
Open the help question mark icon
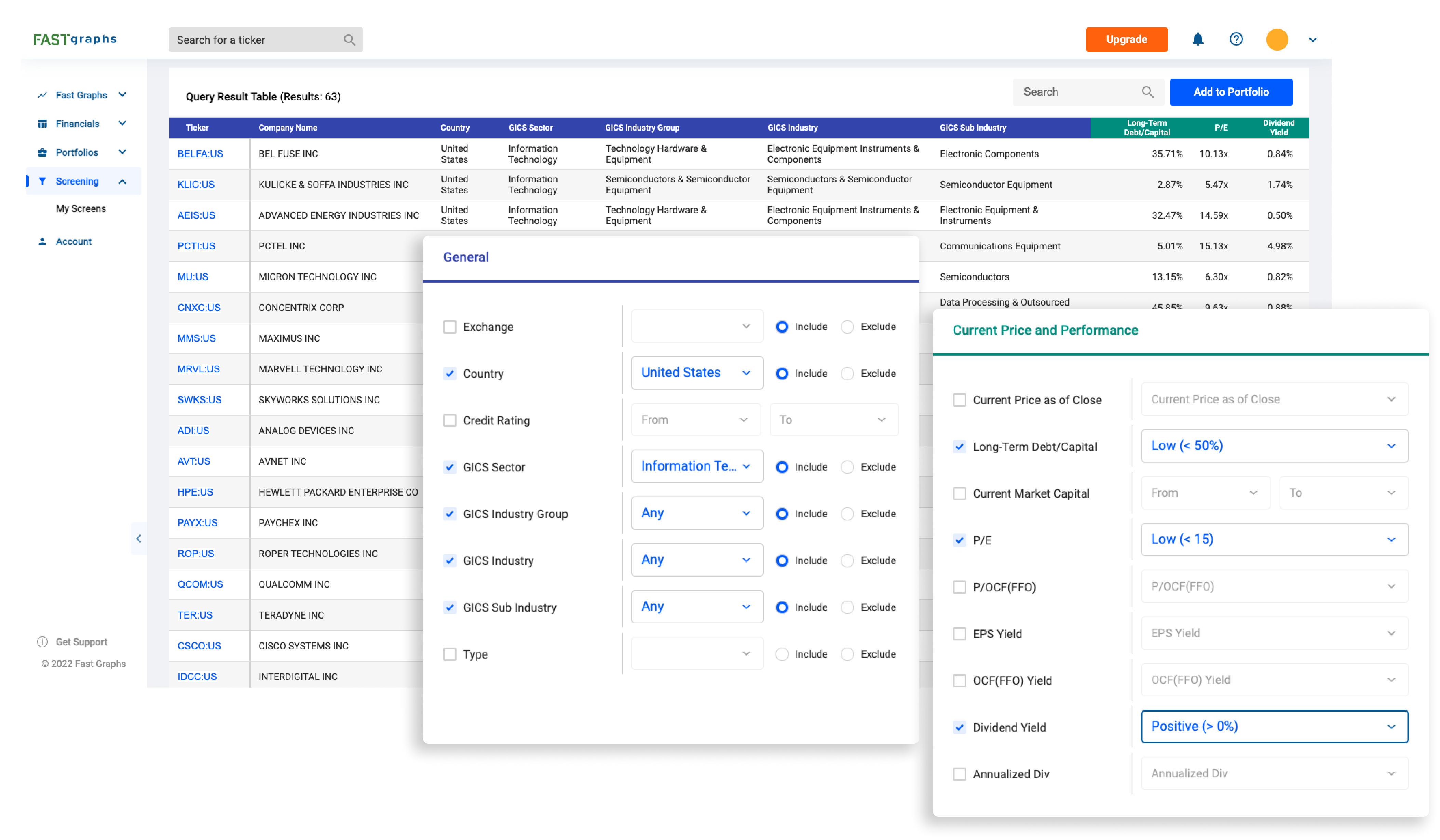1236,39
